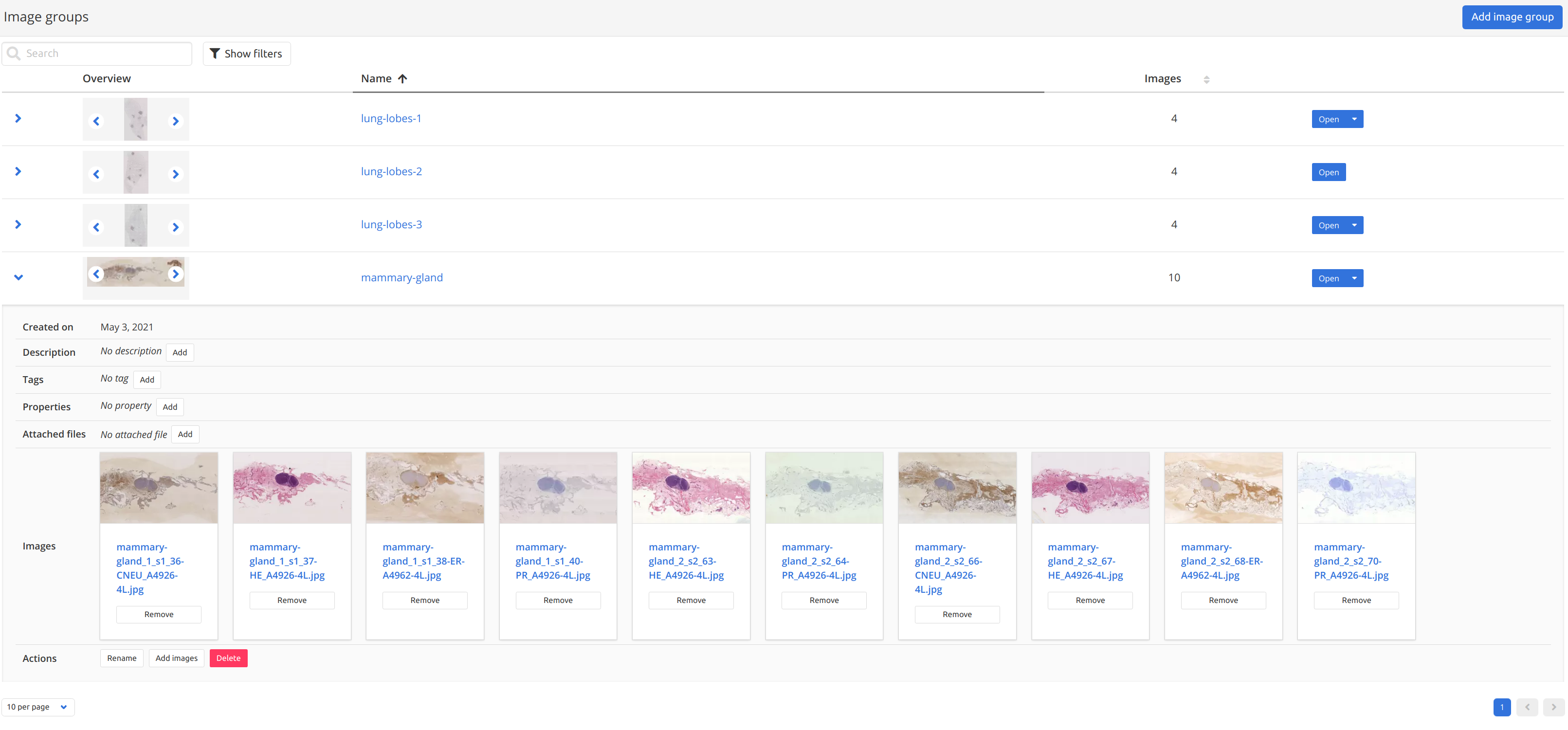Collapse the mammary-gland details row

pyautogui.click(x=18, y=277)
